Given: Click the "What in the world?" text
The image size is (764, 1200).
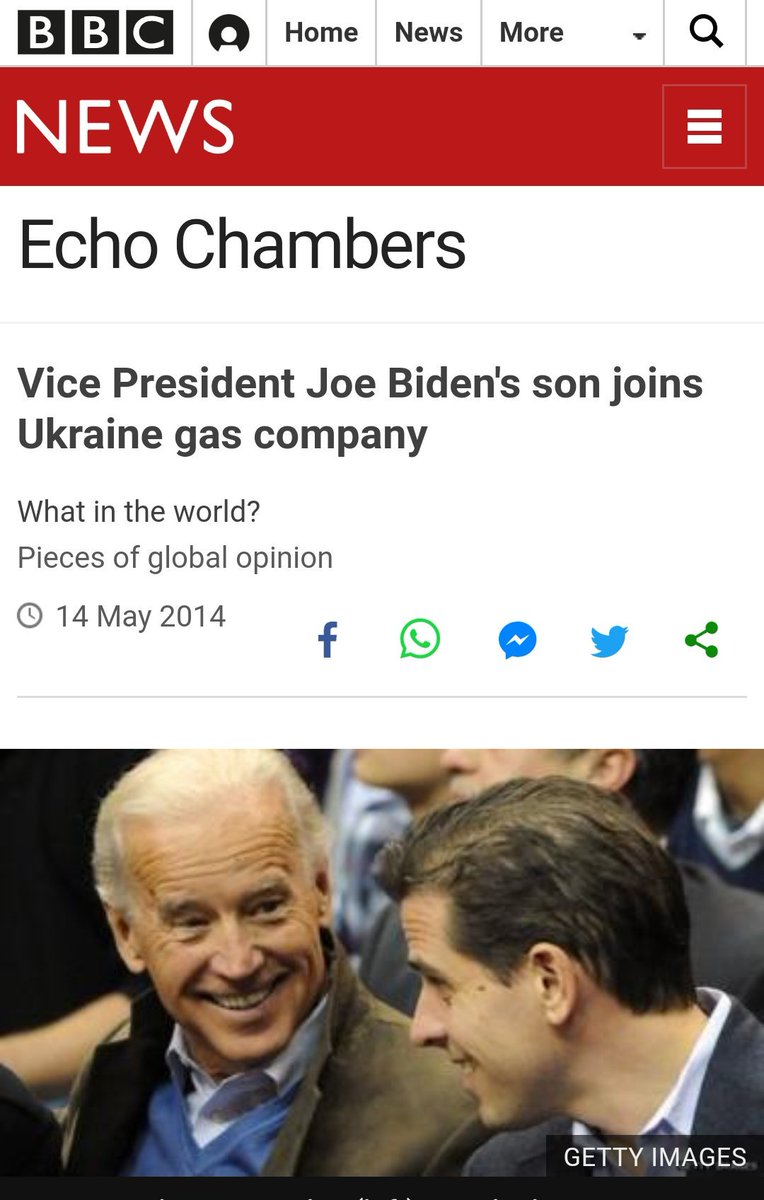Looking at the screenshot, I should click(x=139, y=512).
